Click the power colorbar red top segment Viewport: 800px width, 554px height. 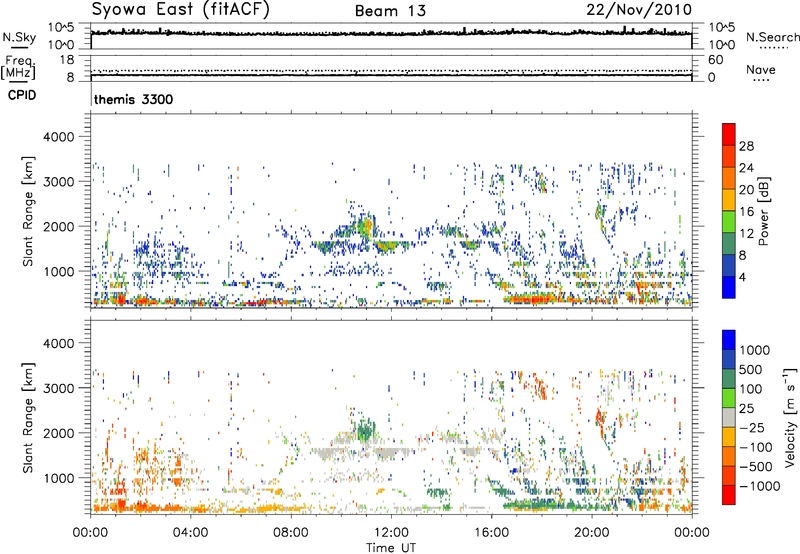[x=729, y=135]
